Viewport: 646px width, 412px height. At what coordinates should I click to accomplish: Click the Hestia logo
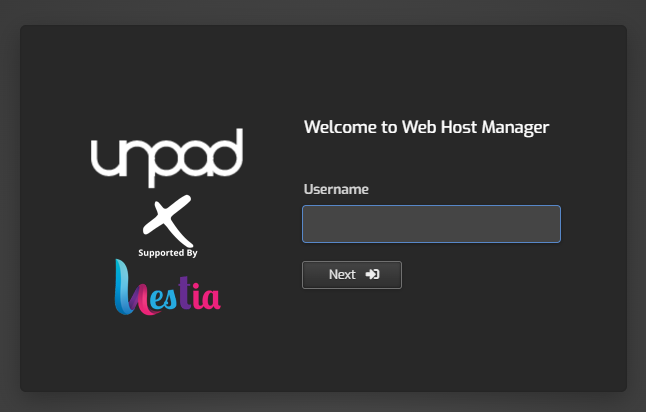[168, 288]
